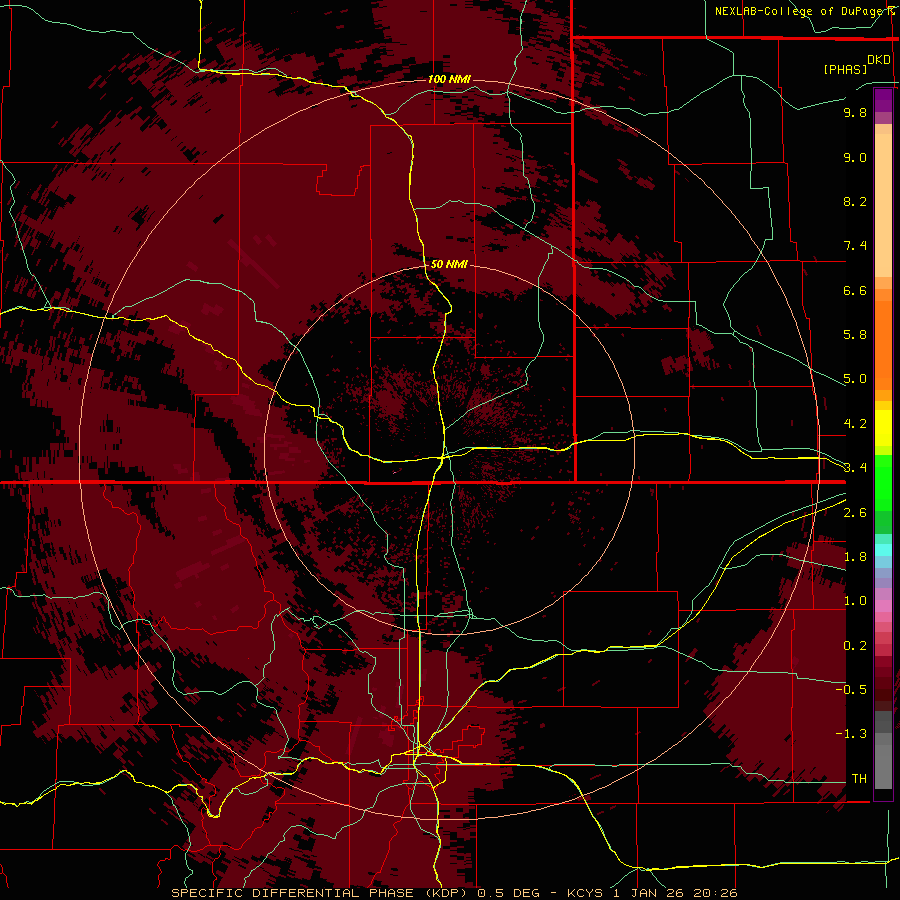This screenshot has width=900, height=900.
Task: Click the 8.2 value on the color scale
Action: coord(855,201)
